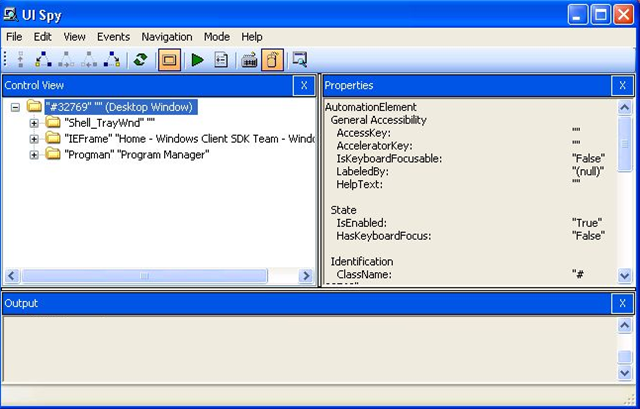This screenshot has width=640, height=409.
Task: Click the "AccessKey:" property label
Action: 364,133
